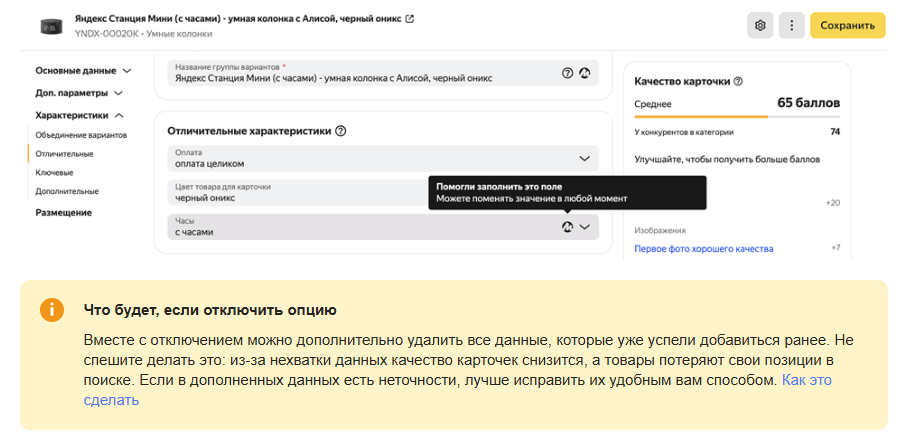Image resolution: width=904 pixels, height=445 pixels.
Task: Open the Оплата dropdown
Action: coord(383,158)
